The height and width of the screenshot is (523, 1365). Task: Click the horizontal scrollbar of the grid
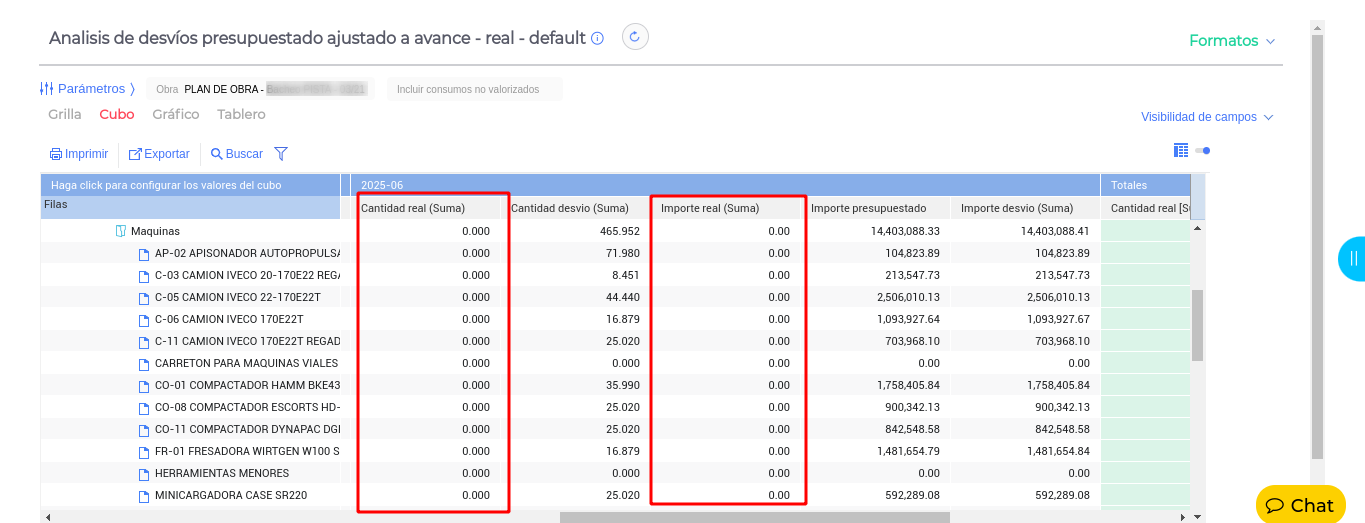(x=754, y=517)
